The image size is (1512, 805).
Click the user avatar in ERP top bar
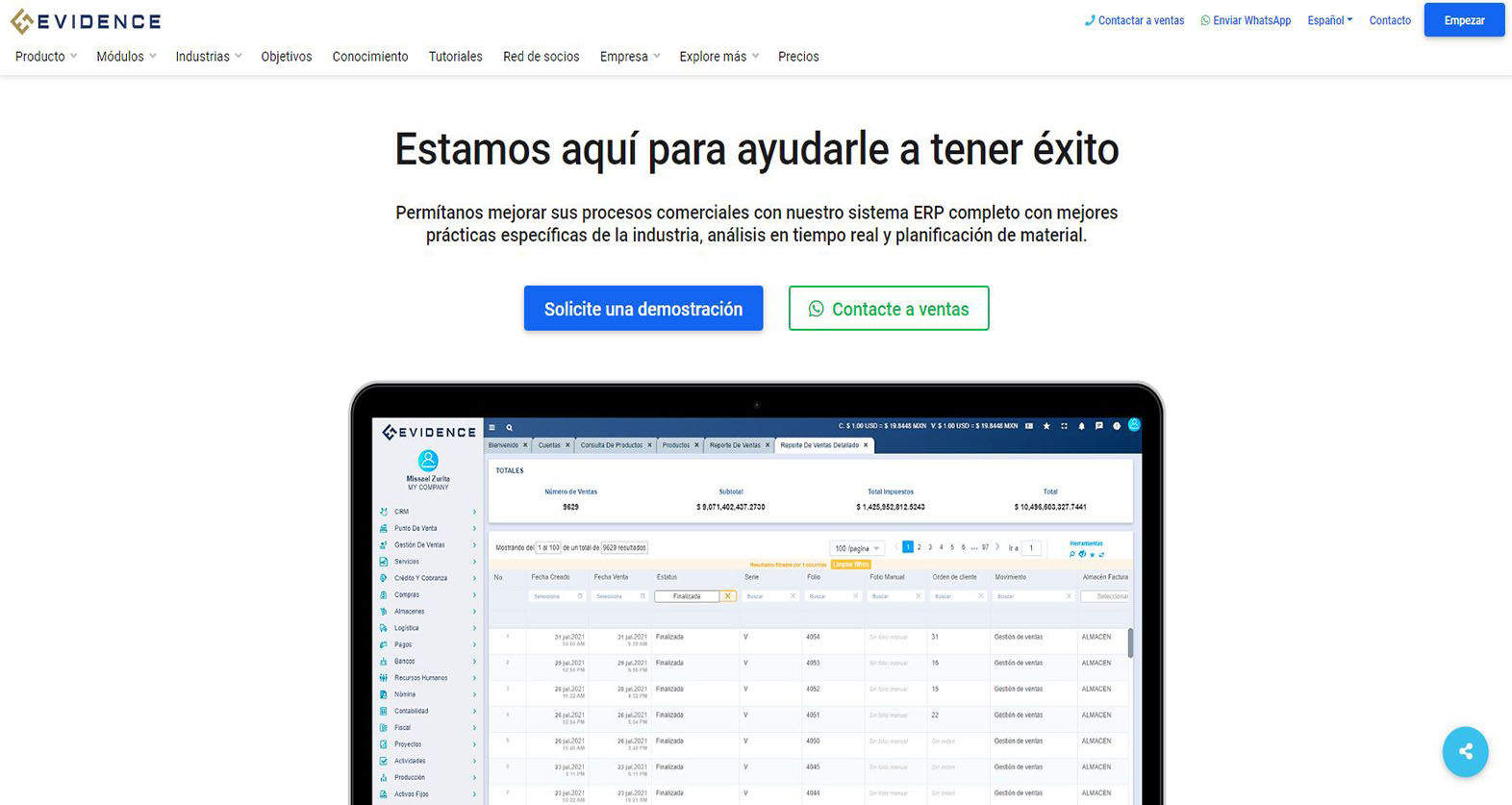coord(1134,425)
